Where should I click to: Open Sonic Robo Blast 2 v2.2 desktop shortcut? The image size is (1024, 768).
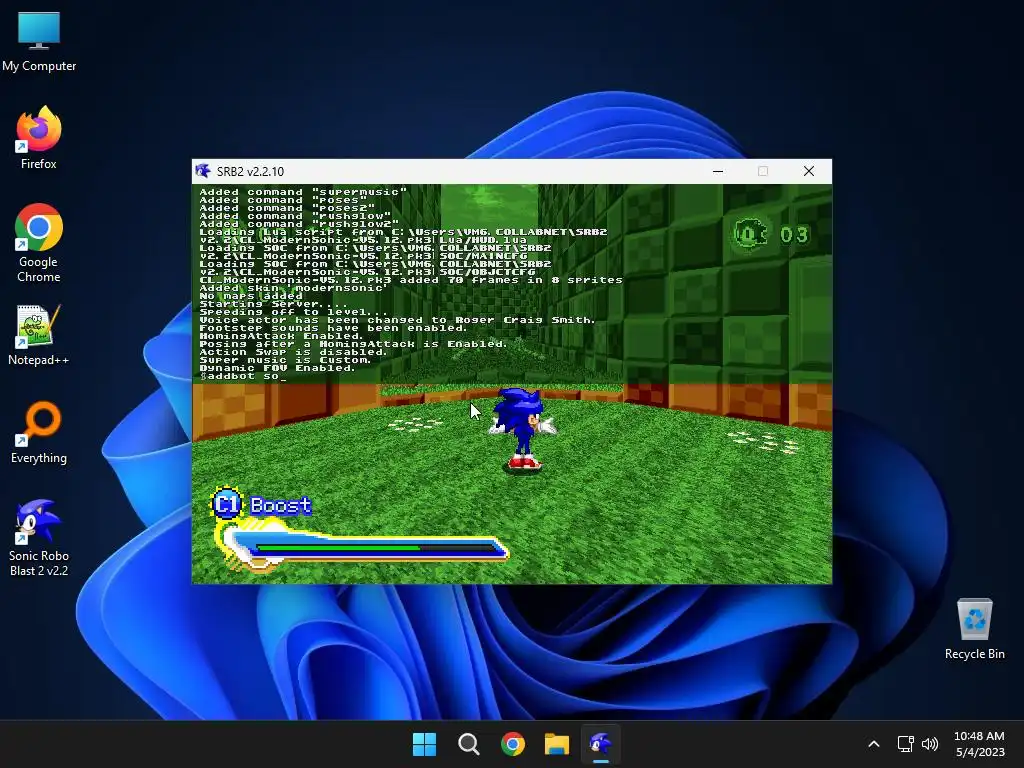39,538
